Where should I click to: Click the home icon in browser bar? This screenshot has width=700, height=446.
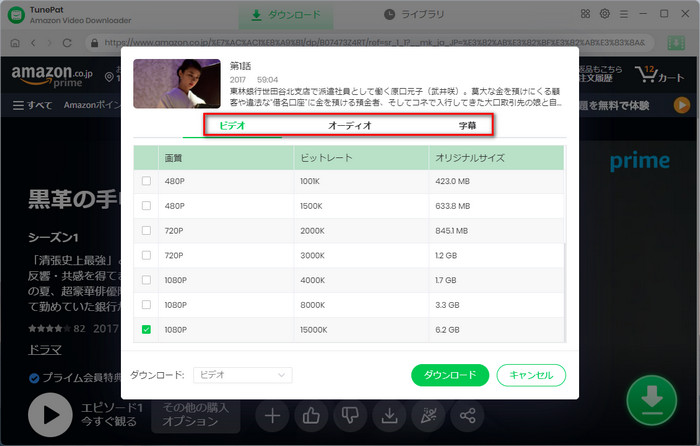(15, 43)
